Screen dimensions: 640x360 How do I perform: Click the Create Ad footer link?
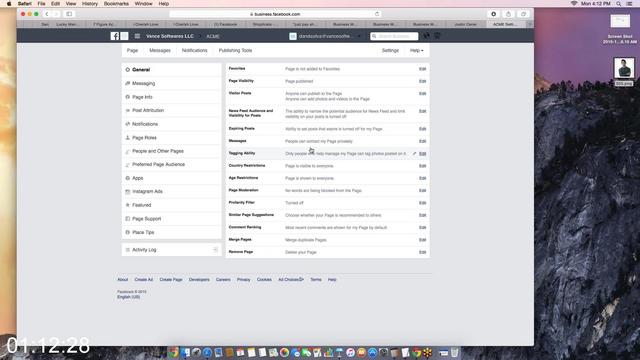144,280
